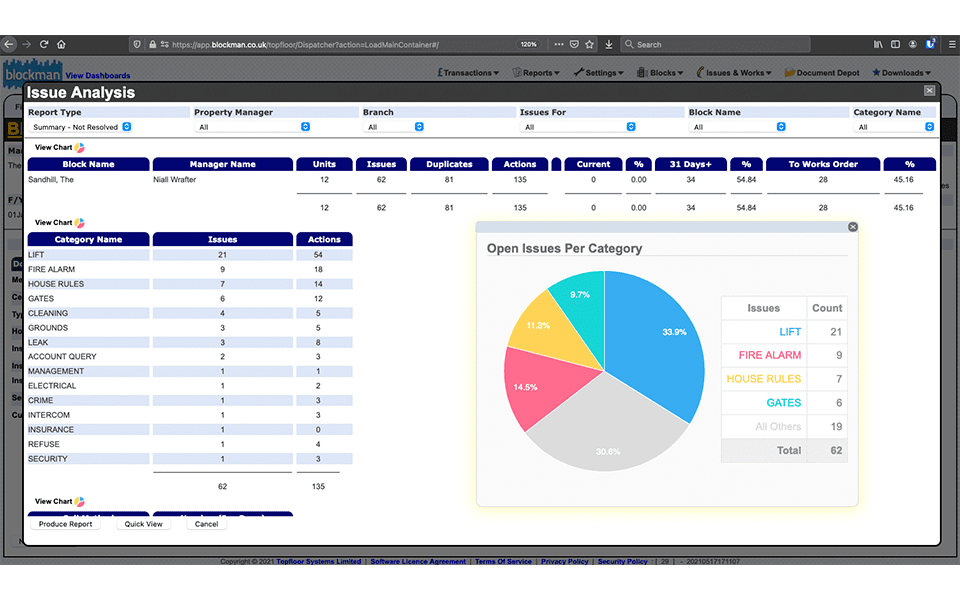
Task: Click the pie chart icon above Block Name table
Action: pos(80,148)
